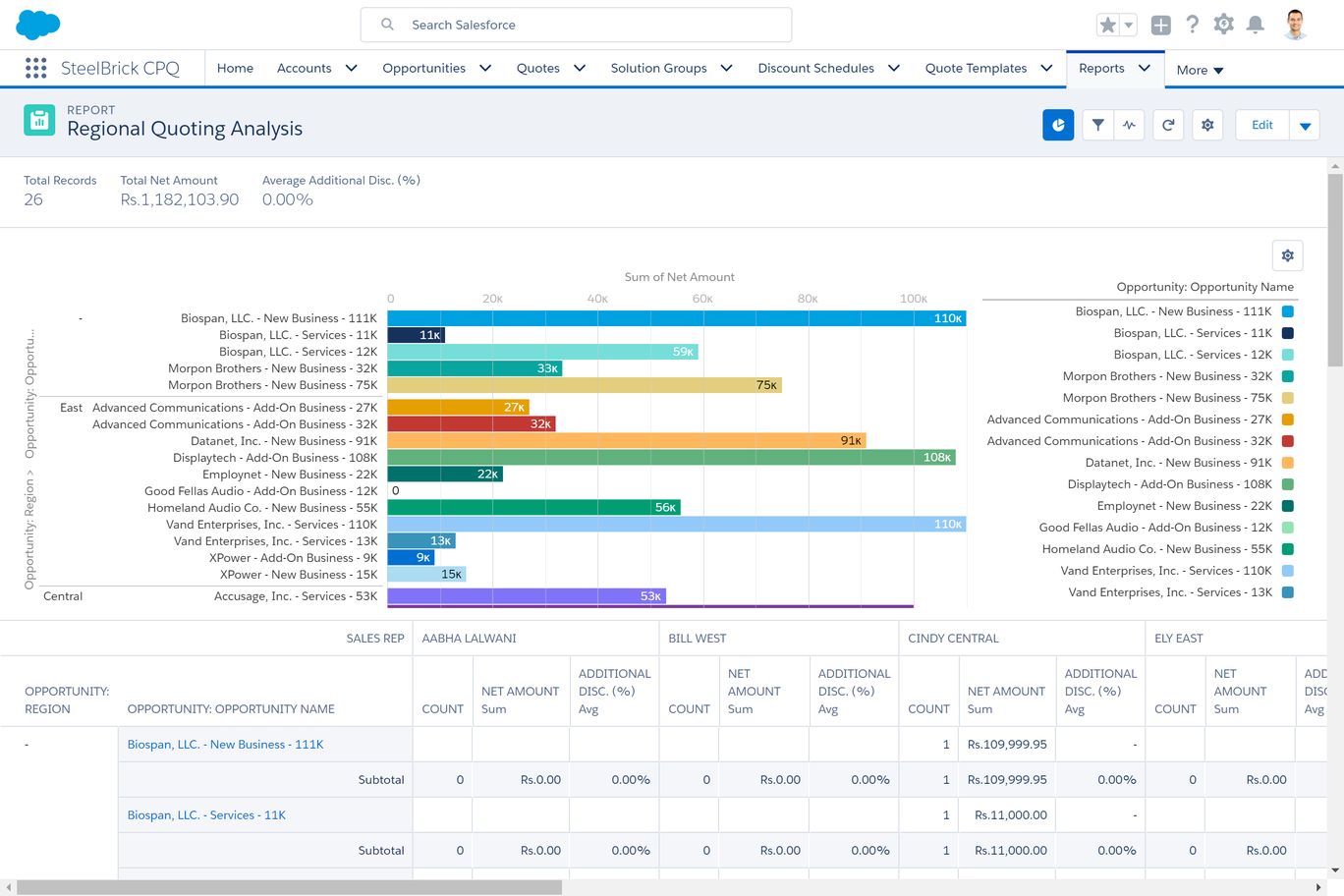Open the App Launcher grid icon
The width and height of the screenshot is (1344, 896).
pos(36,68)
